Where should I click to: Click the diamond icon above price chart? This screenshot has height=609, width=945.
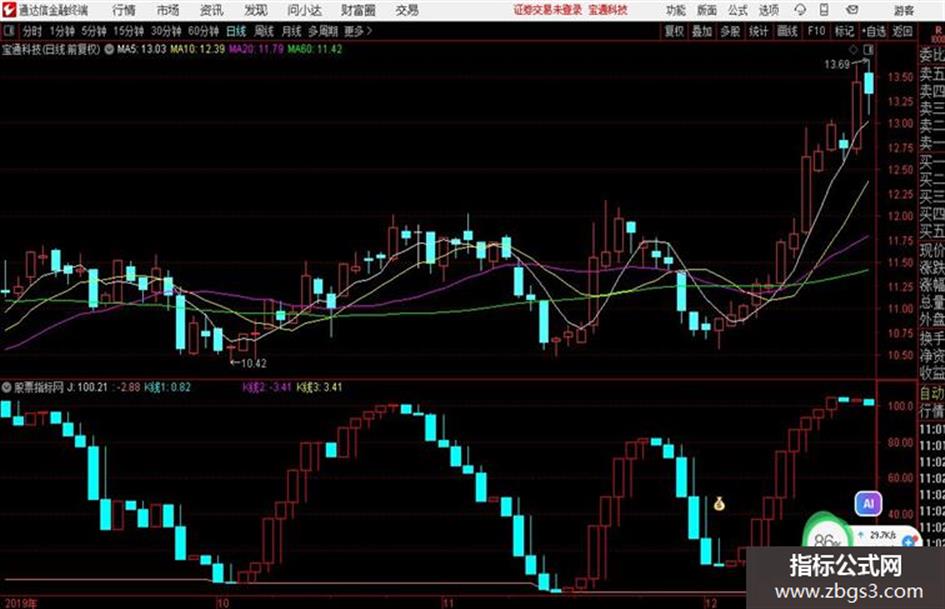853,49
